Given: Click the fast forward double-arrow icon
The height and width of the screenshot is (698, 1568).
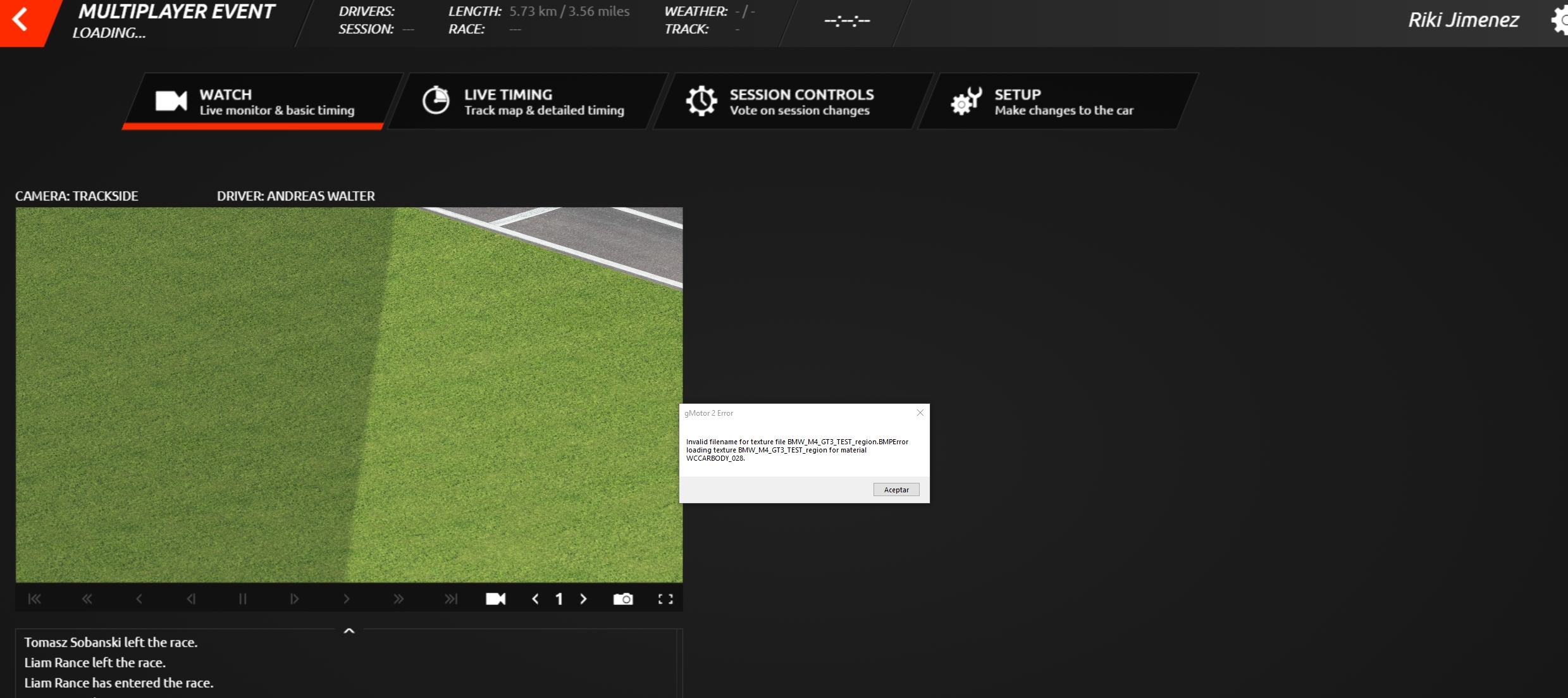Looking at the screenshot, I should 398,599.
